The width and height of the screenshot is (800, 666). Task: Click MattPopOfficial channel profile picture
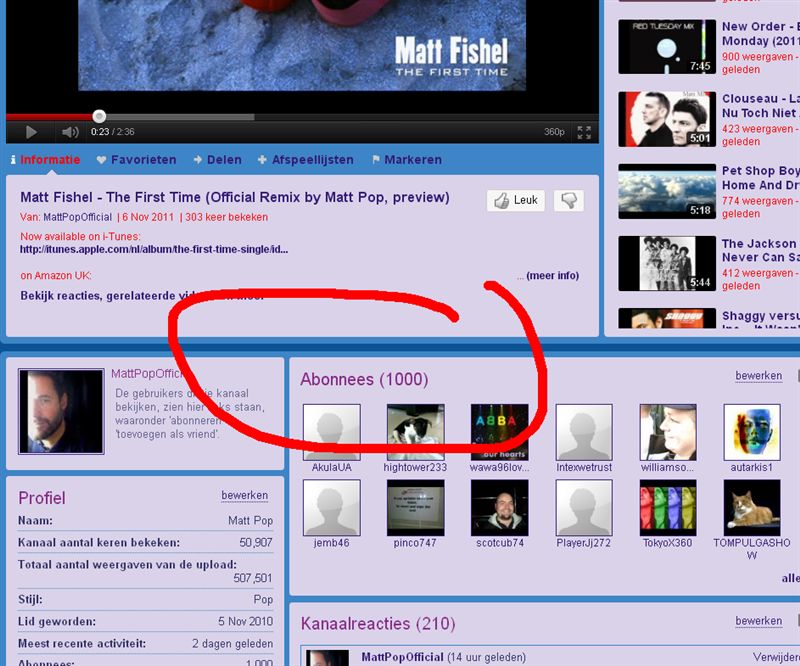point(61,411)
